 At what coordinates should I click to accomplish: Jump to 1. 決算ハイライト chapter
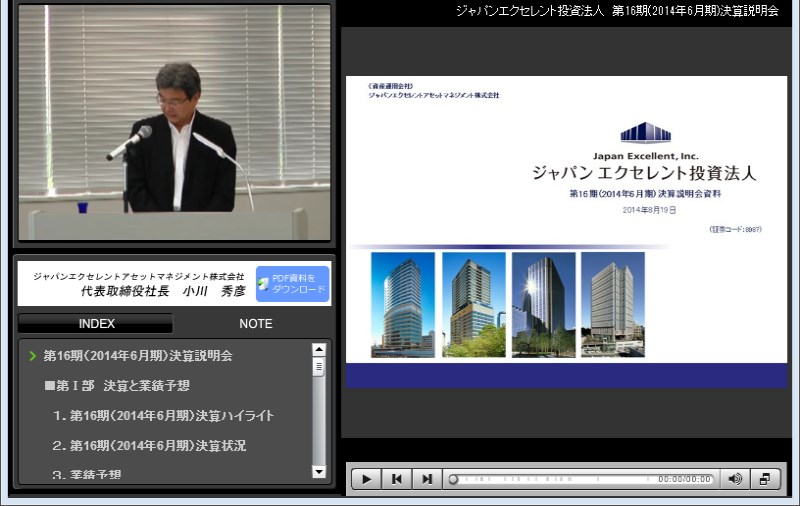163,416
